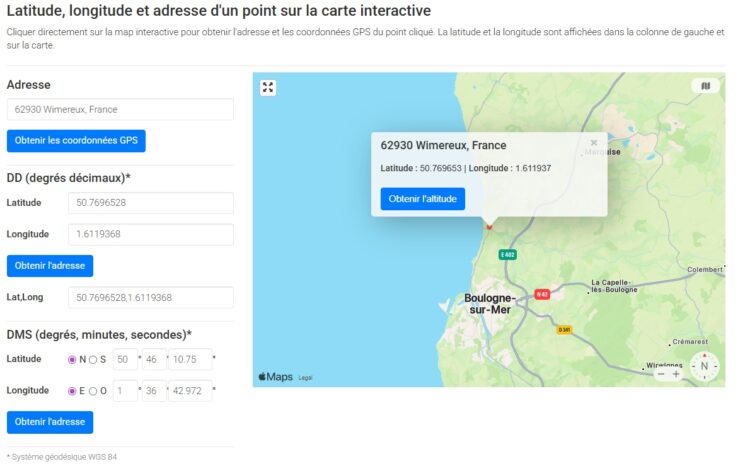Screen dimensions: 750x464
Task: Open the Legal link on map
Action: (x=305, y=378)
